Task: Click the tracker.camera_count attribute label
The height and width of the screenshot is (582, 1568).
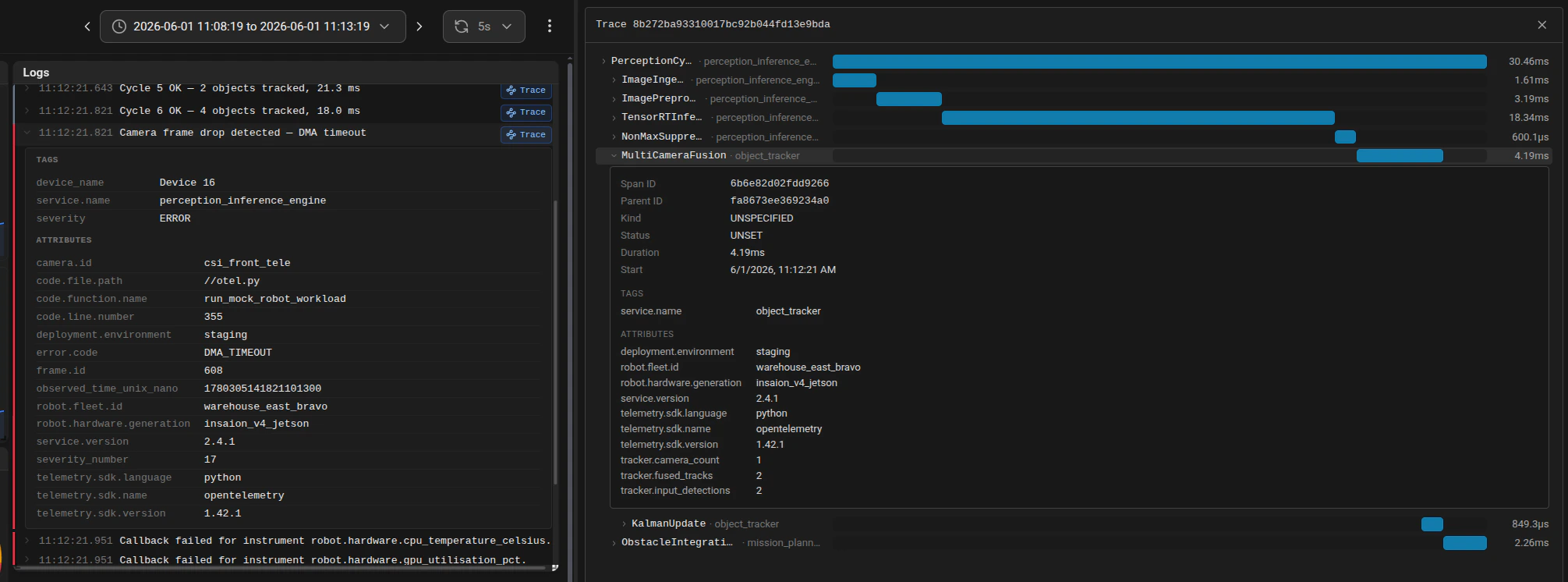Action: pyautogui.click(x=670, y=460)
